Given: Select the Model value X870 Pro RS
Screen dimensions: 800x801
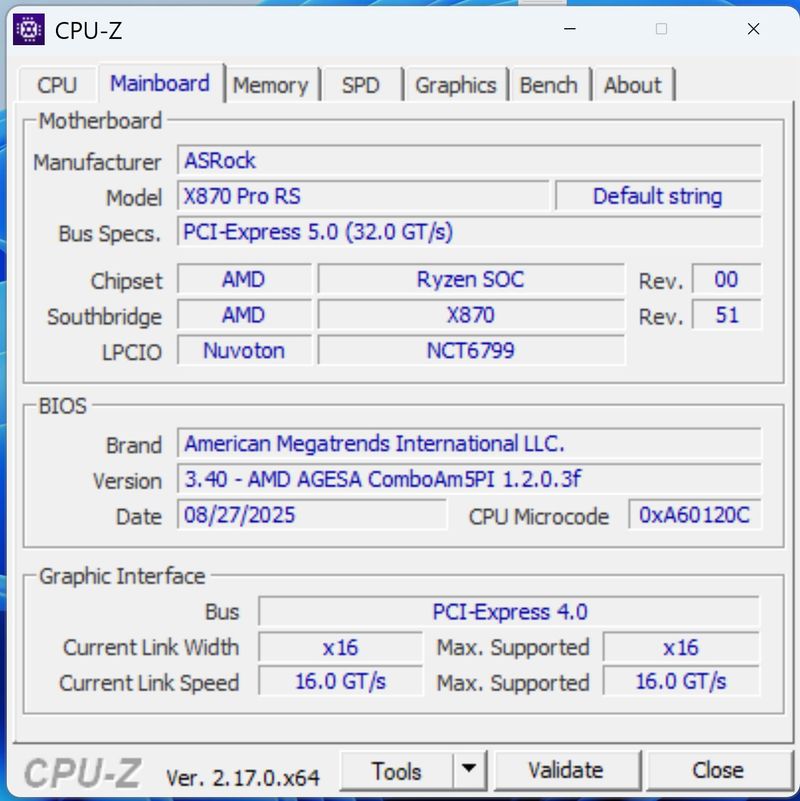Looking at the screenshot, I should tap(363, 196).
